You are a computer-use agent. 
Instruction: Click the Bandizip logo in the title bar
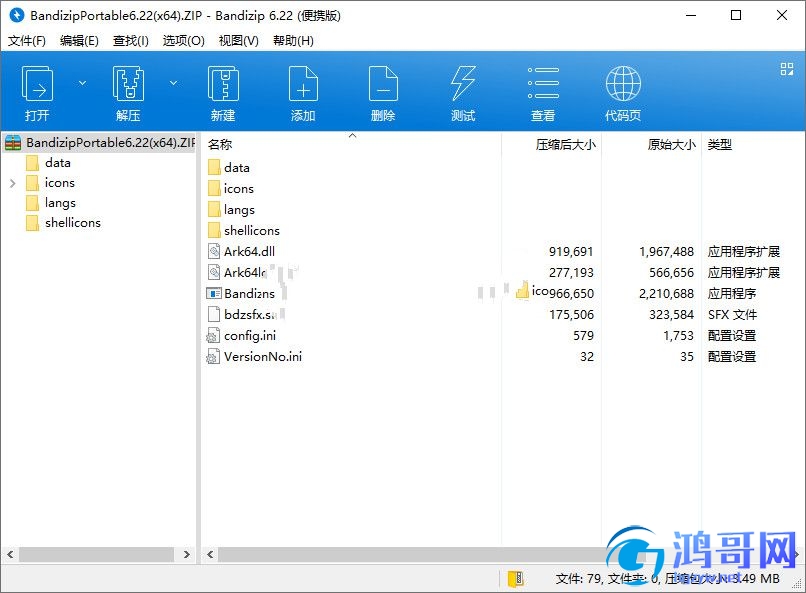point(16,15)
